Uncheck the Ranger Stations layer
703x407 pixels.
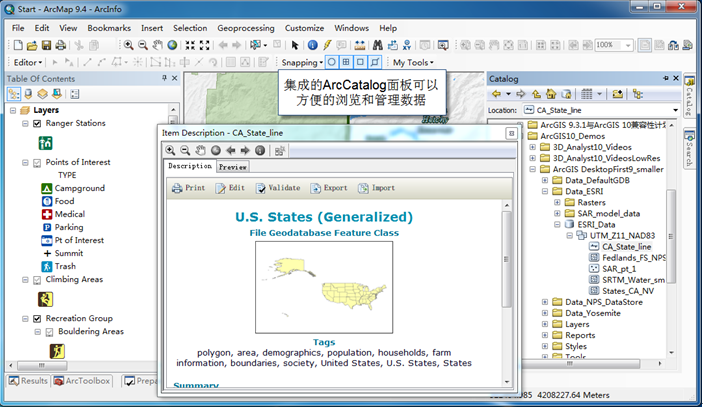(x=37, y=124)
